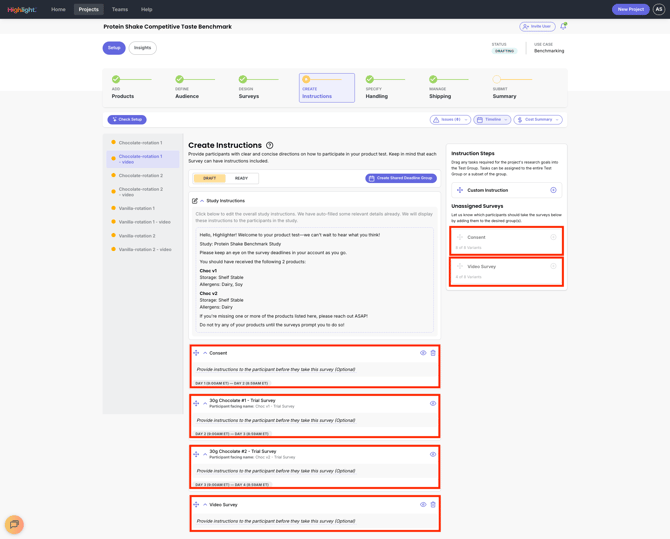
Task: Open the Projects menu item
Action: 88,9
